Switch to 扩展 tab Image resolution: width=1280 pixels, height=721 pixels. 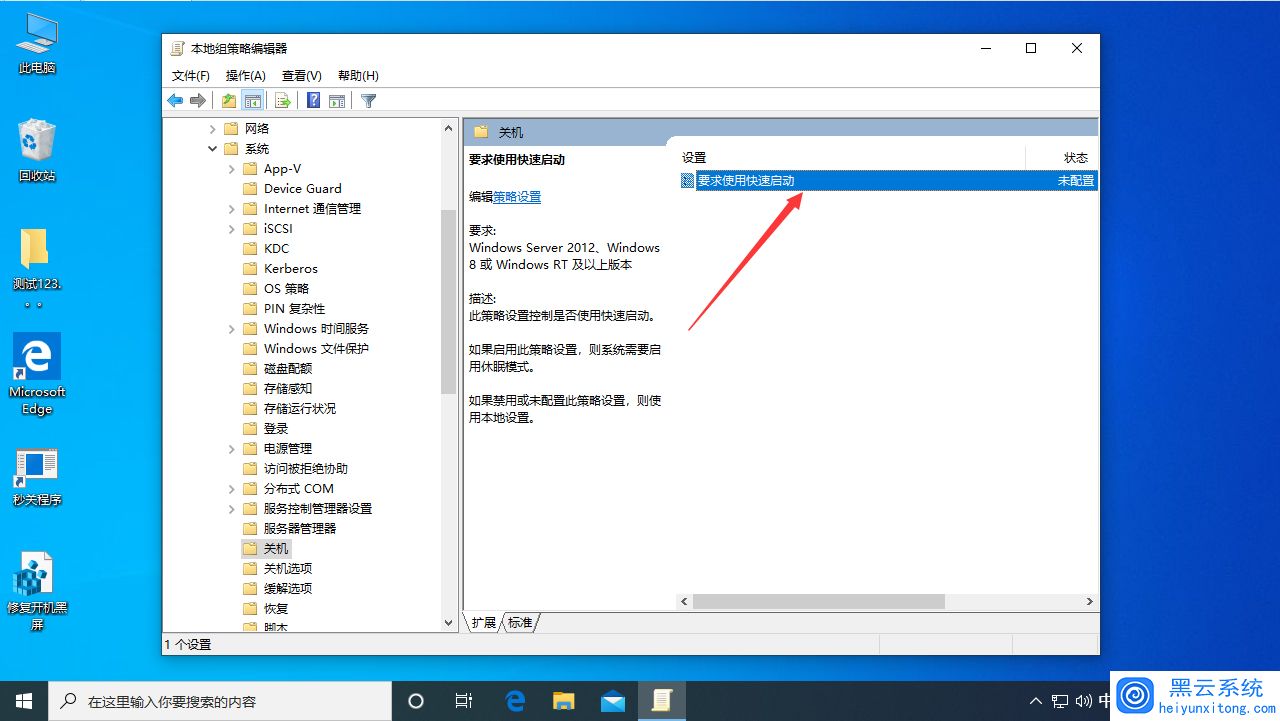484,622
